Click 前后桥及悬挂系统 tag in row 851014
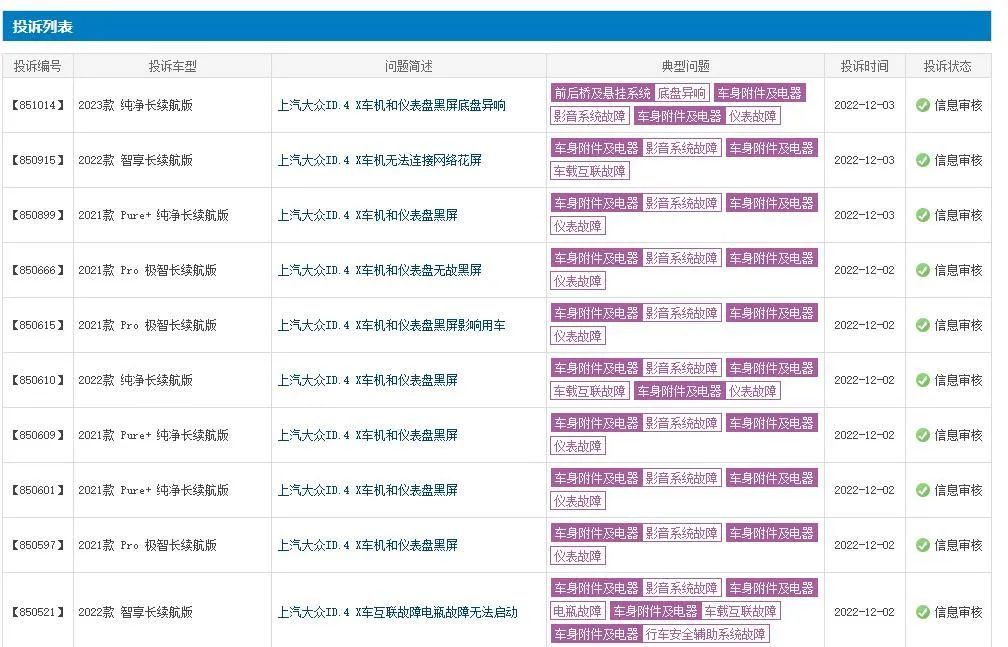 (x=602, y=93)
